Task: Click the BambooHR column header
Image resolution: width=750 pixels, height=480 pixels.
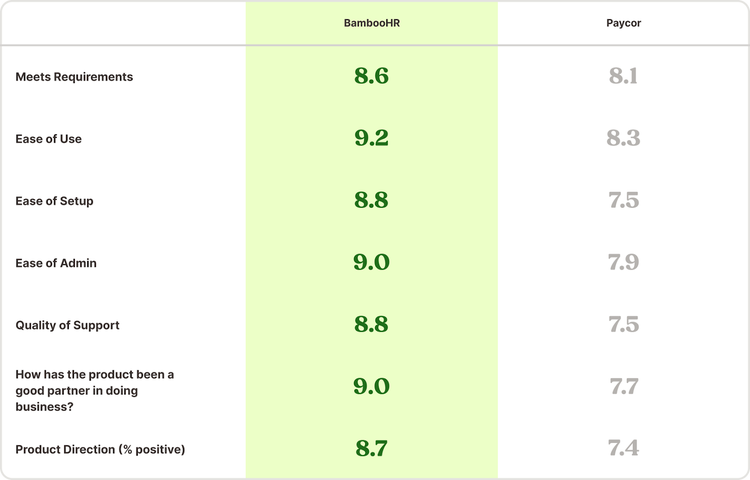Action: pos(372,23)
